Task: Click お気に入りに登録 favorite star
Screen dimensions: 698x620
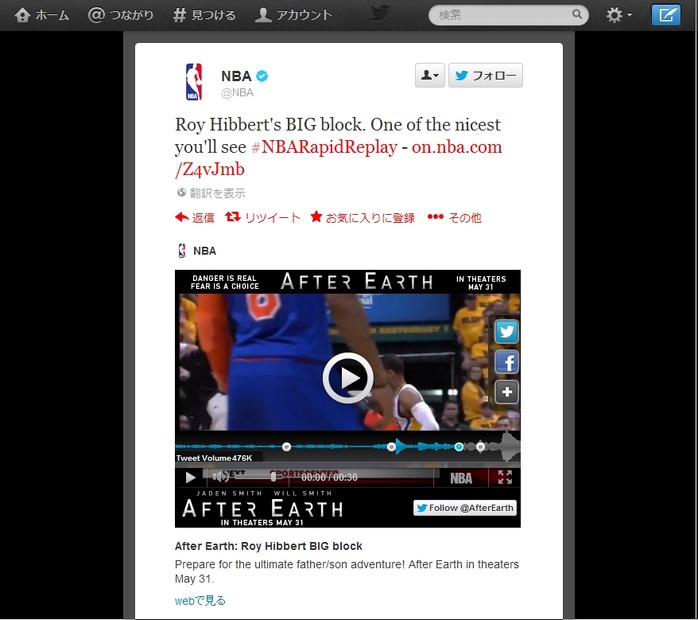Action: click(363, 218)
